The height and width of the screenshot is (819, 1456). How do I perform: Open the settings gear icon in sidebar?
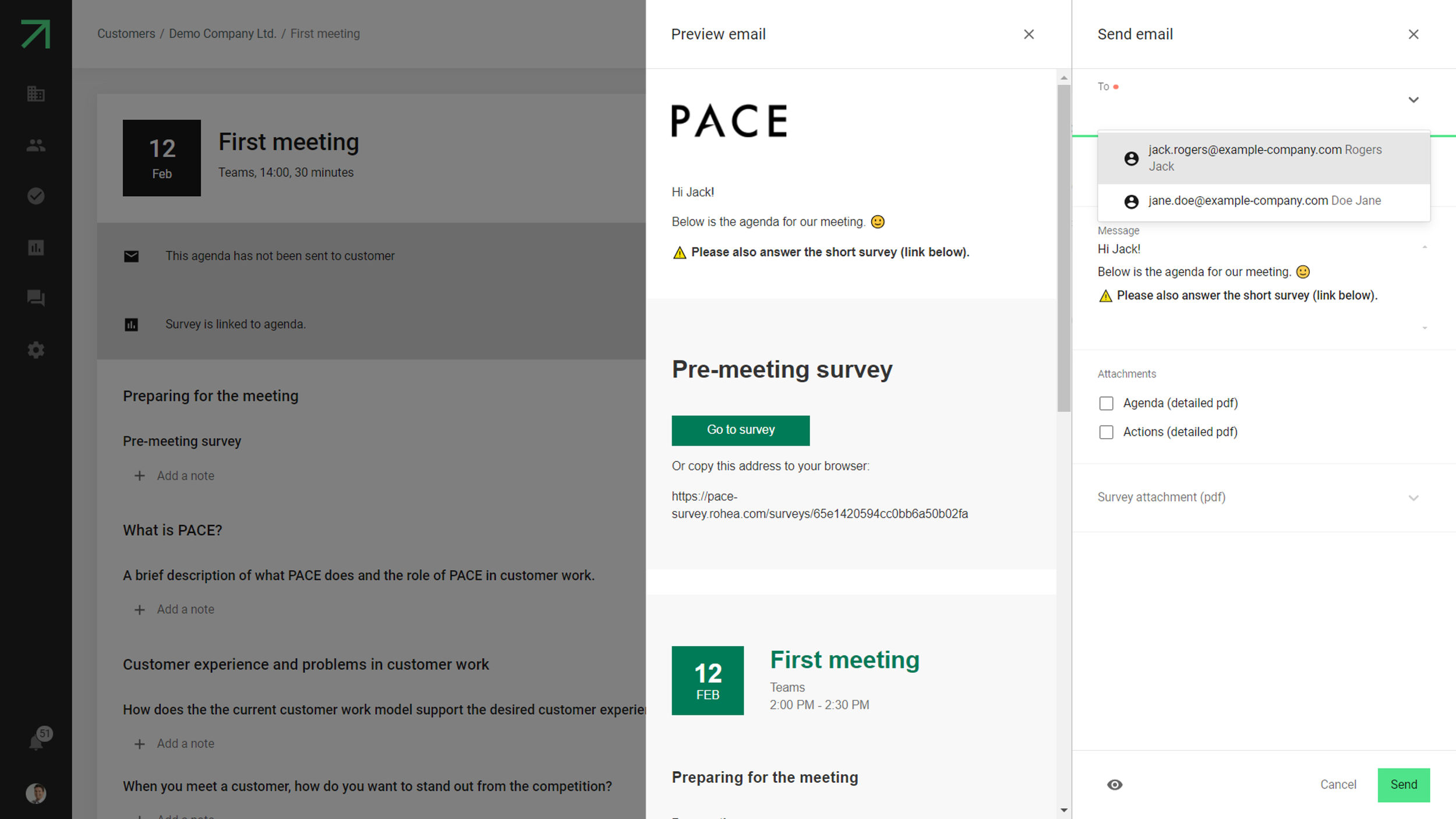(x=36, y=350)
